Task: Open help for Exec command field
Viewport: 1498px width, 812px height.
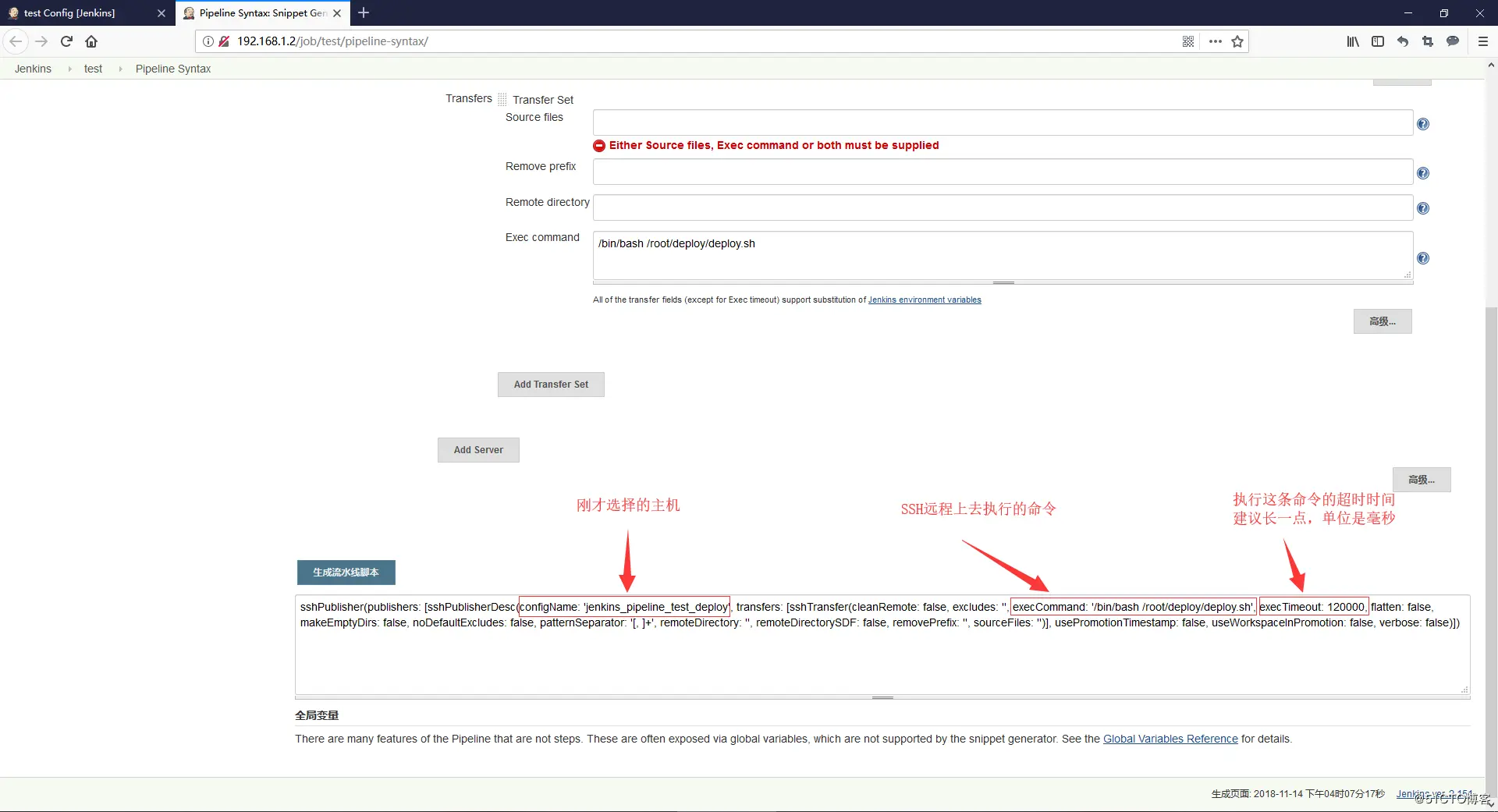Action: point(1423,258)
